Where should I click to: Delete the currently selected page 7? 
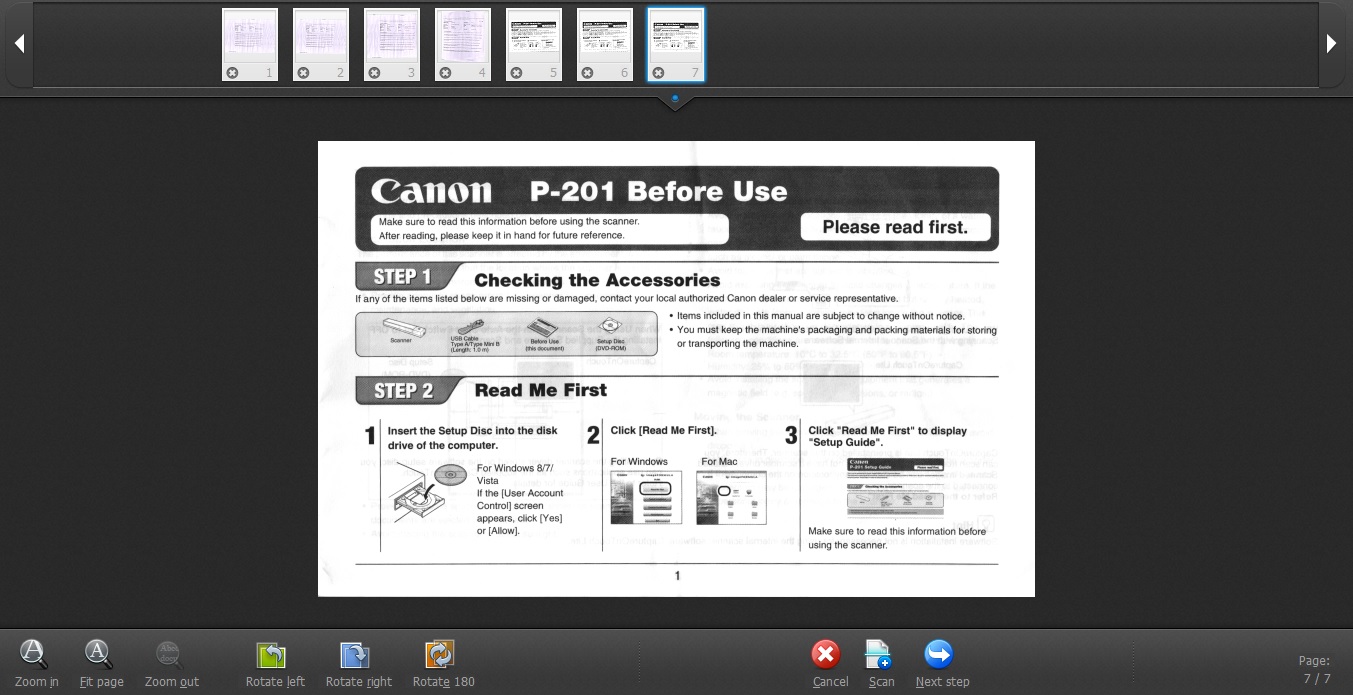pos(658,72)
